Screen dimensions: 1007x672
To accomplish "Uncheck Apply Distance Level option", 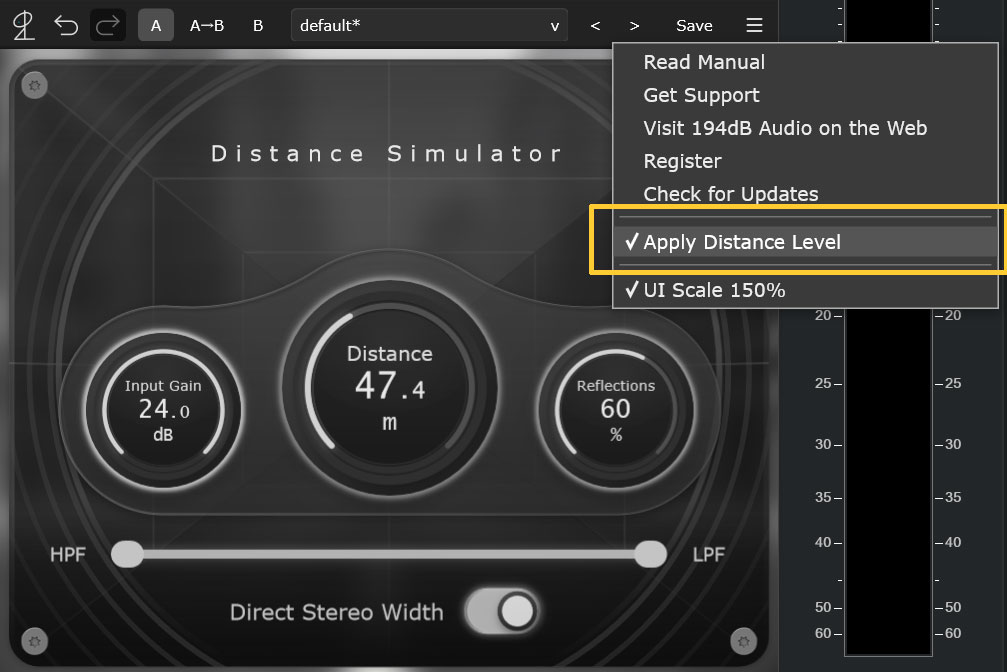I will pyautogui.click(x=805, y=242).
